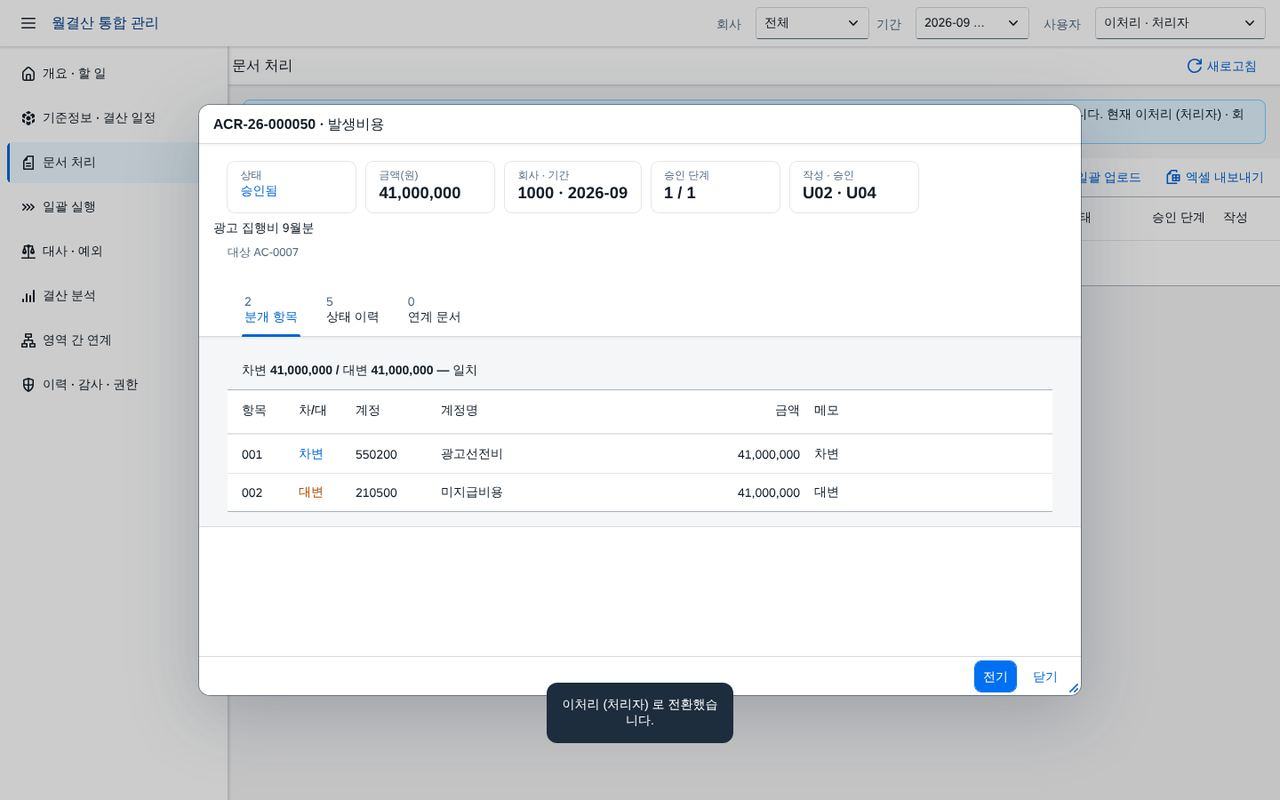Open the 기간 dropdown showing 2026-09
The height and width of the screenshot is (800, 1280).
pyautogui.click(x=972, y=23)
